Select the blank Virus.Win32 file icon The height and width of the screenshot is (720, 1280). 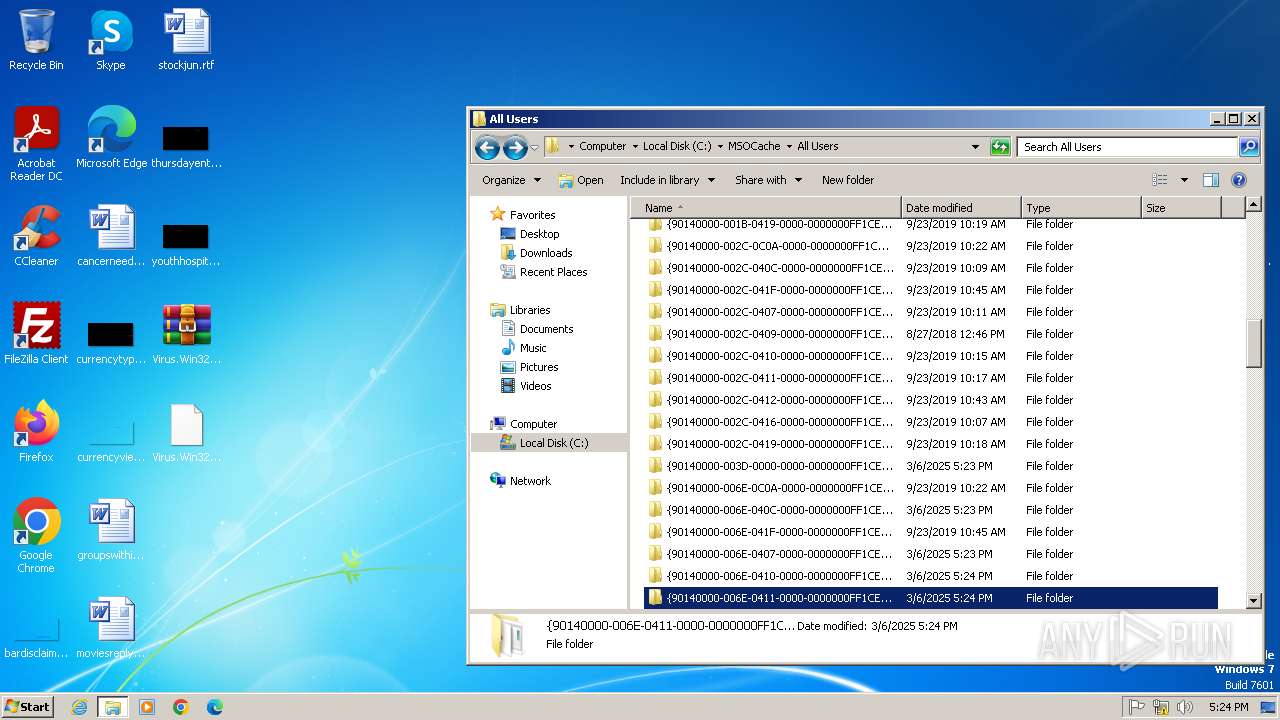point(186,432)
